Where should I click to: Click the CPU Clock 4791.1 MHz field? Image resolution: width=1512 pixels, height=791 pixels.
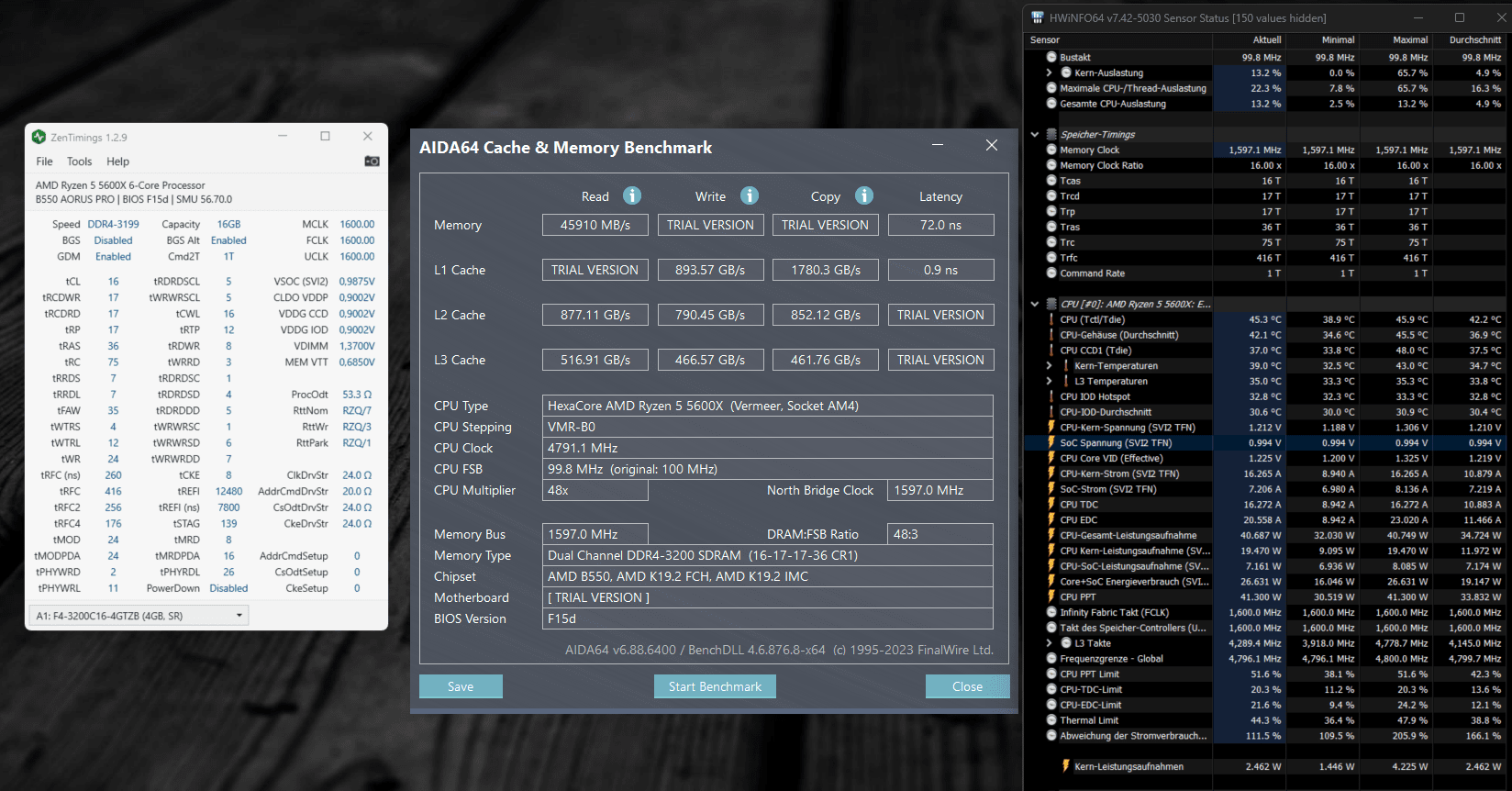click(x=768, y=448)
